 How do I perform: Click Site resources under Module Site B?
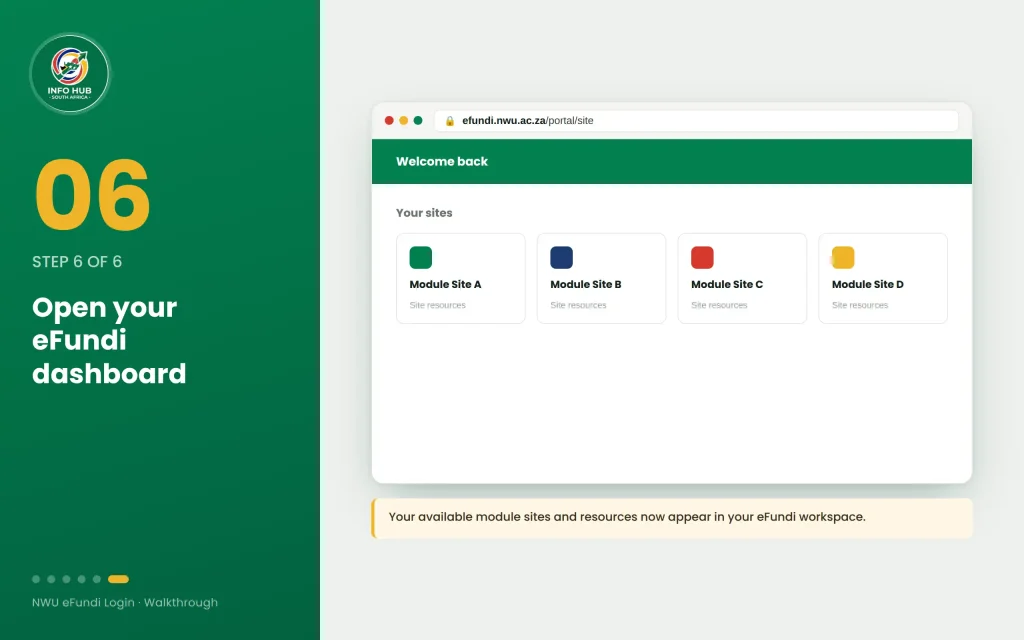(x=578, y=305)
